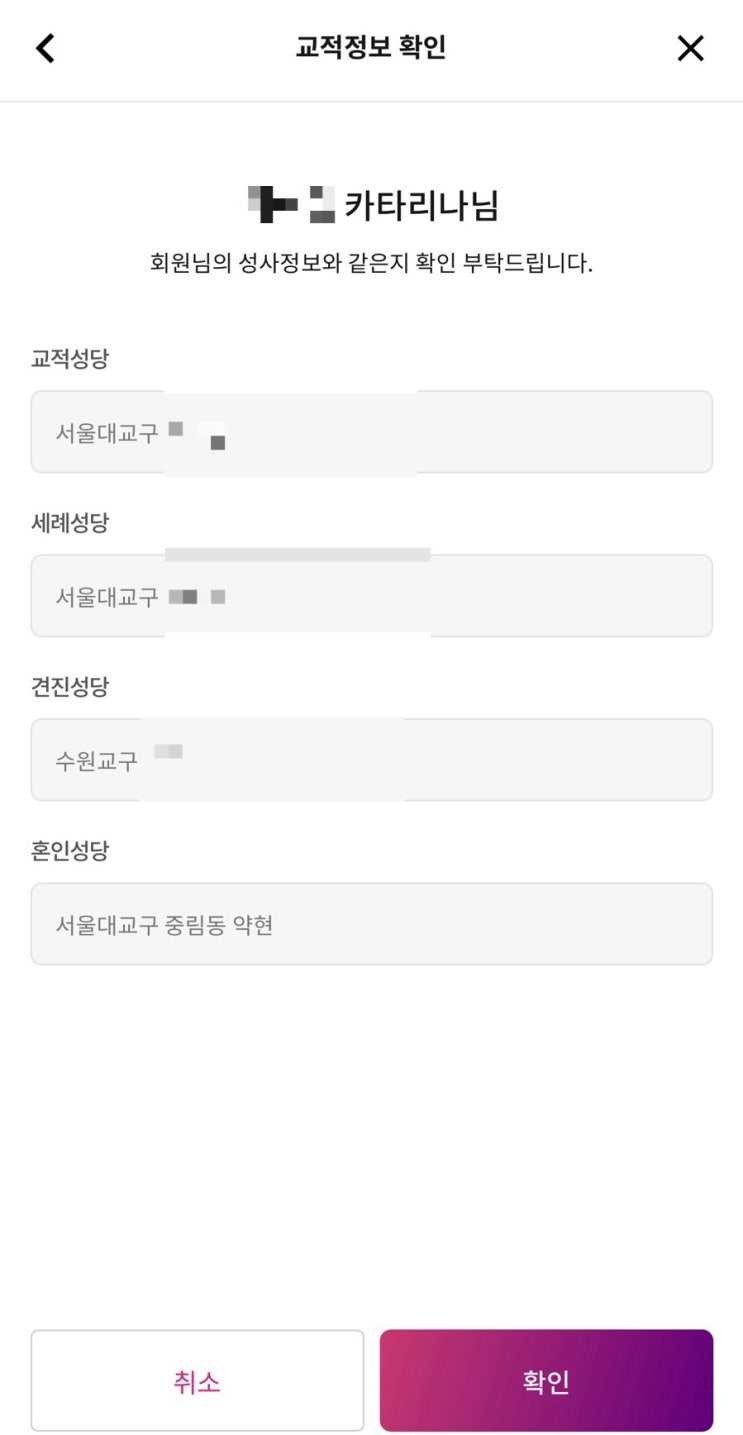Click the 견진성당 field label
The height and width of the screenshot is (1435, 743).
click(70, 687)
